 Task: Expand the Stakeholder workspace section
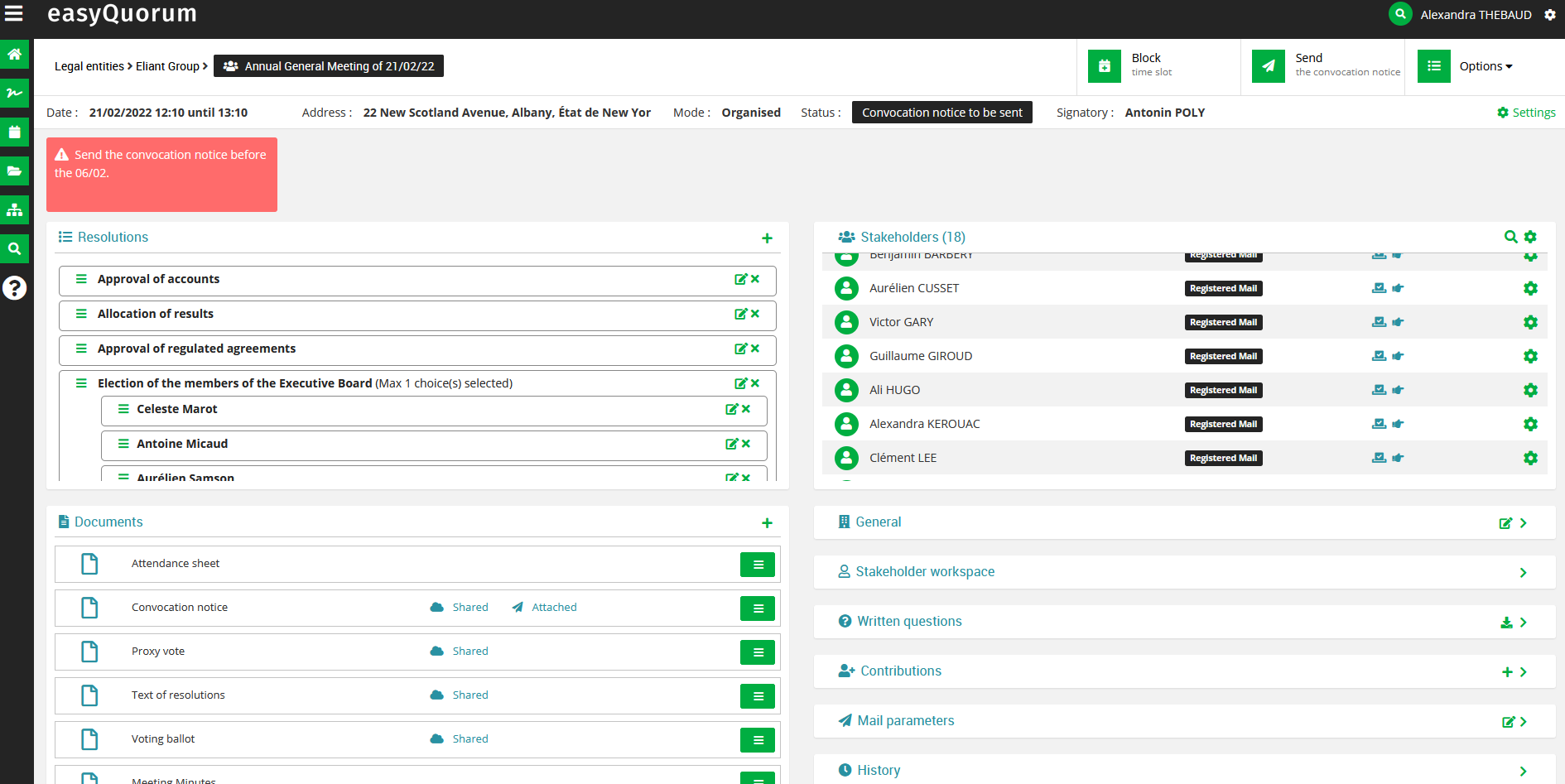pos(1523,573)
